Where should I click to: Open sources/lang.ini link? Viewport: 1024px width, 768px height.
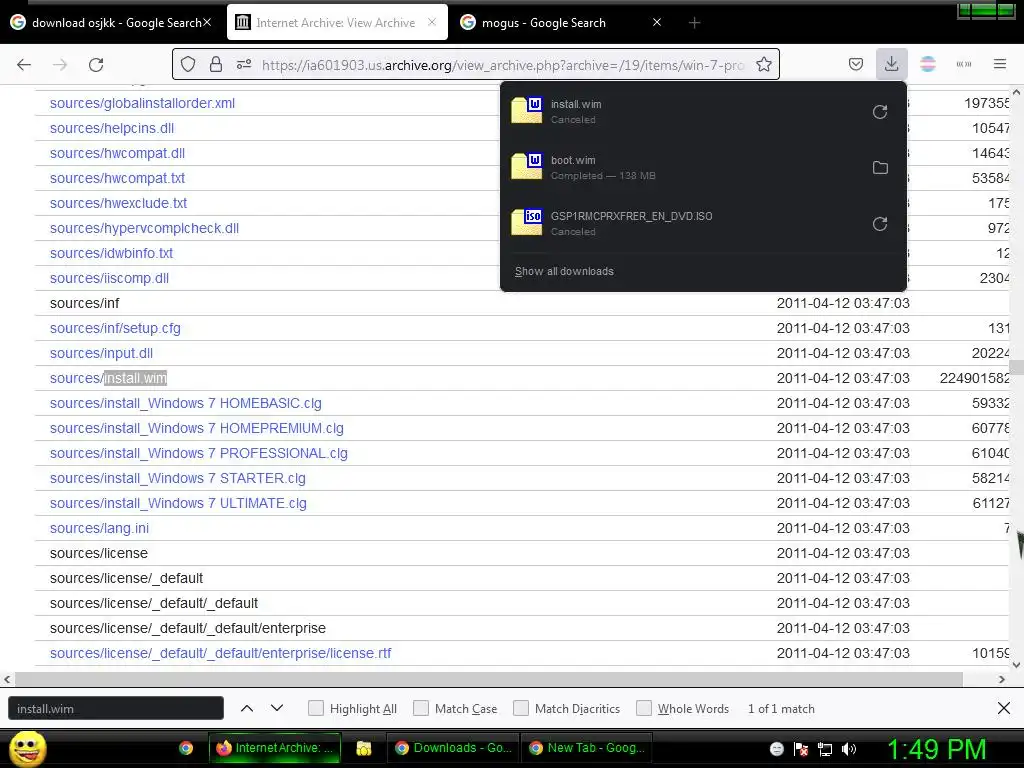[x=99, y=528]
